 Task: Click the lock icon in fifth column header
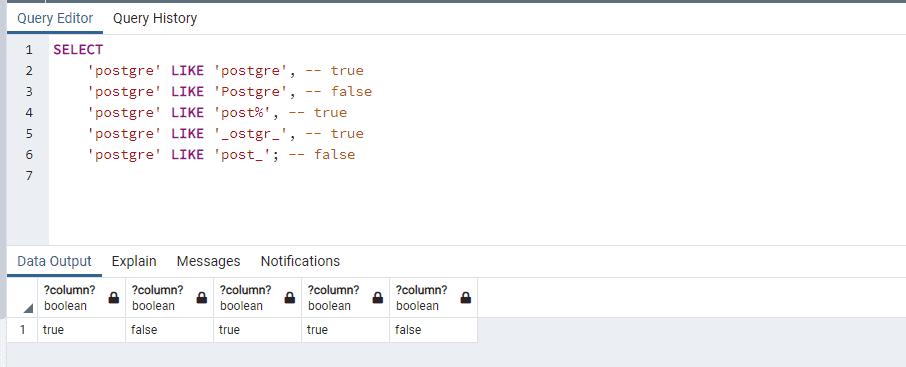pos(466,298)
